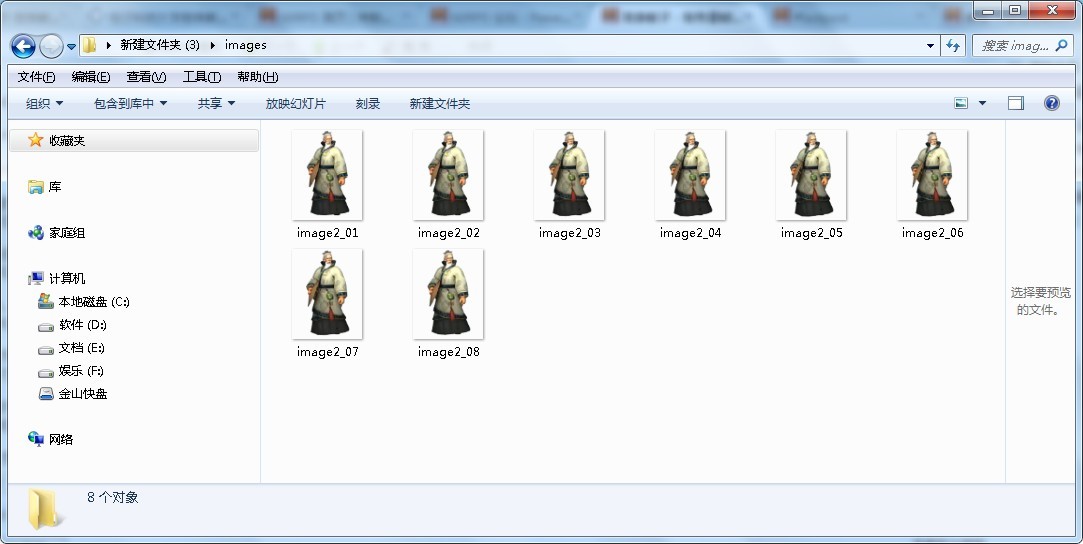The height and width of the screenshot is (544, 1083).
Task: Select 家庭组 in navigation pane
Action: click(x=67, y=233)
